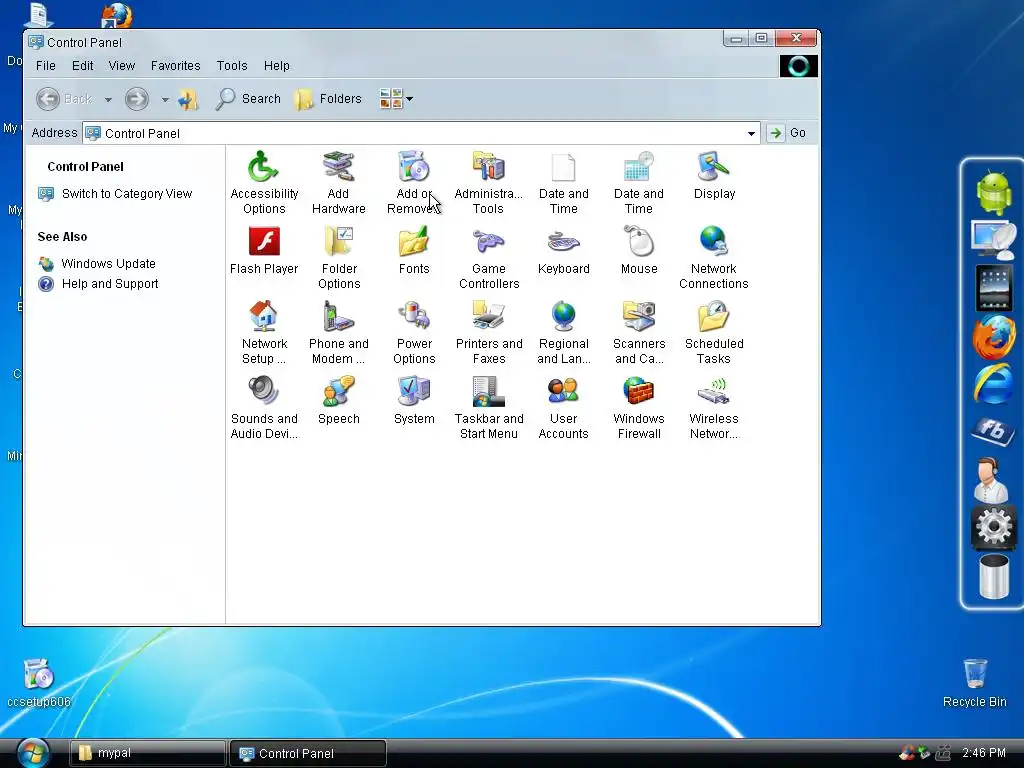Viewport: 1024px width, 768px height.
Task: Open Scheduled Tasks icon
Action: 714,317
